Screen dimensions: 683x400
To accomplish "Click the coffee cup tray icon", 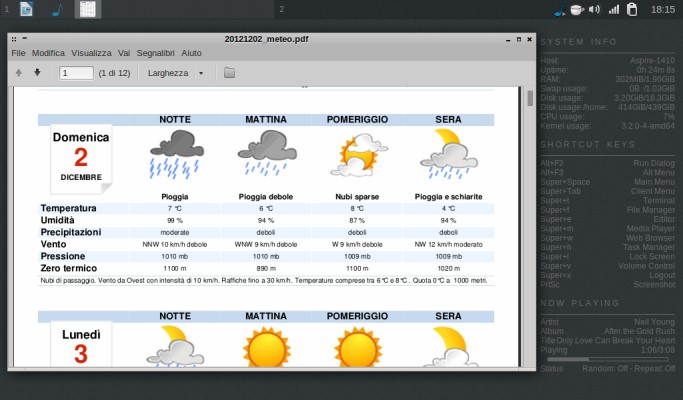I will [x=576, y=9].
